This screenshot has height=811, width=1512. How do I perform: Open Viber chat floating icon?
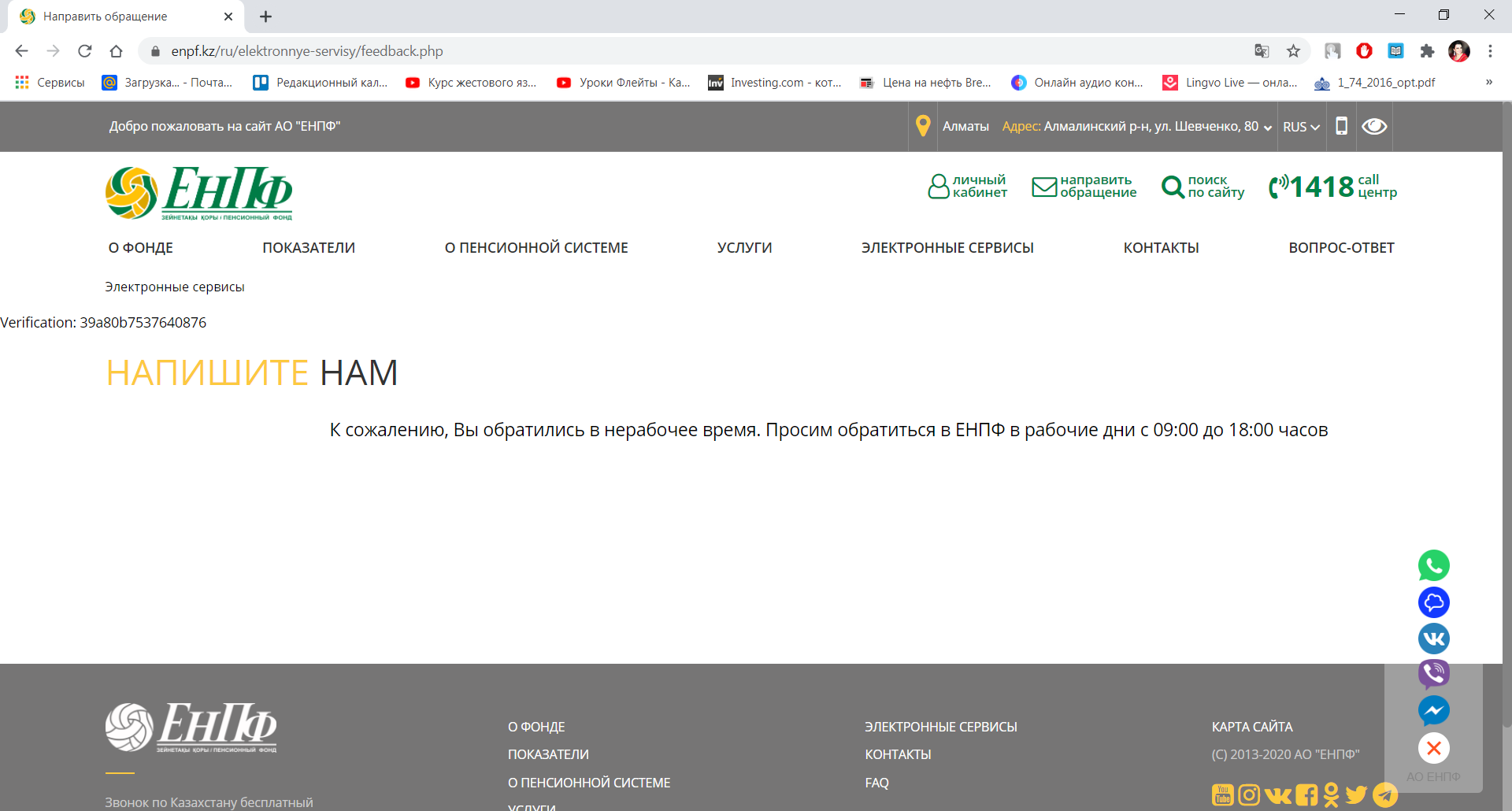[x=1433, y=674]
